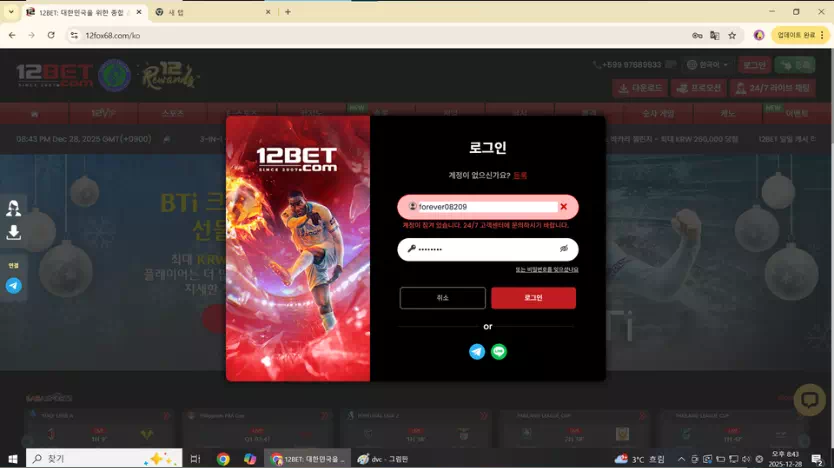This screenshot has width=834, height=468.
Task: Open the 등록 registration link
Action: 520,175
